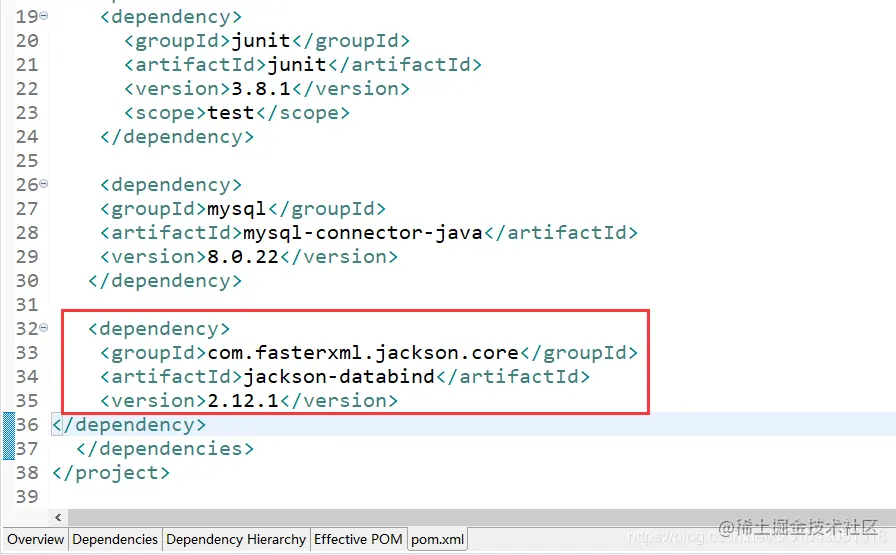Open the Overview tab
Image resolution: width=896 pixels, height=555 pixels.
(x=35, y=539)
